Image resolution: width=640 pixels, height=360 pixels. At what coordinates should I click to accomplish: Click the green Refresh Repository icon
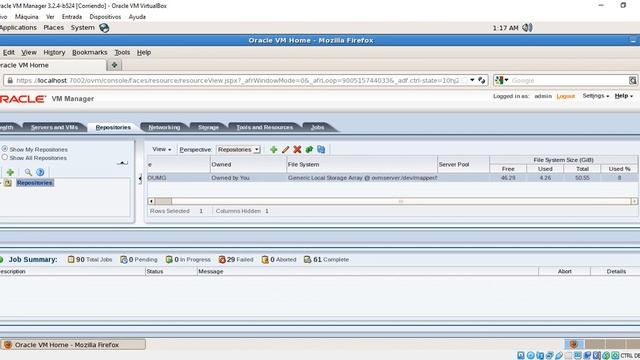[x=309, y=150]
